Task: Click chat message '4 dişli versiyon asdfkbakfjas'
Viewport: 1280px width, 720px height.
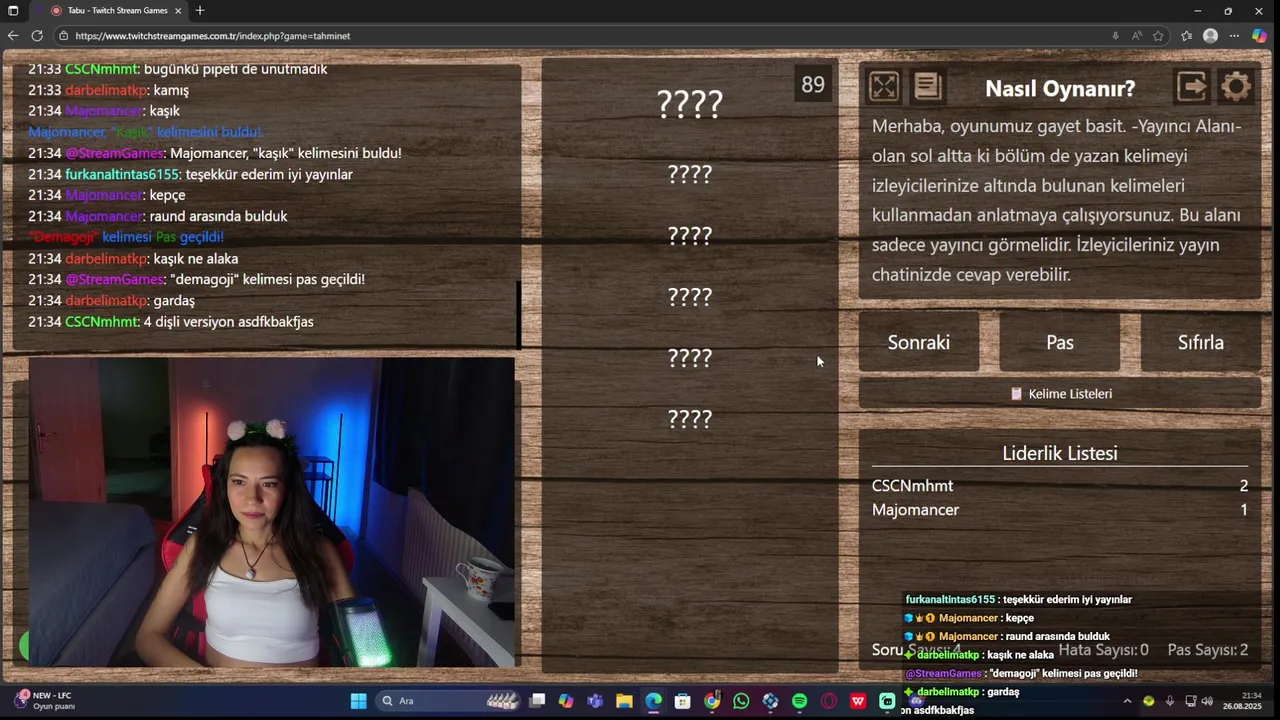Action: tap(229, 321)
